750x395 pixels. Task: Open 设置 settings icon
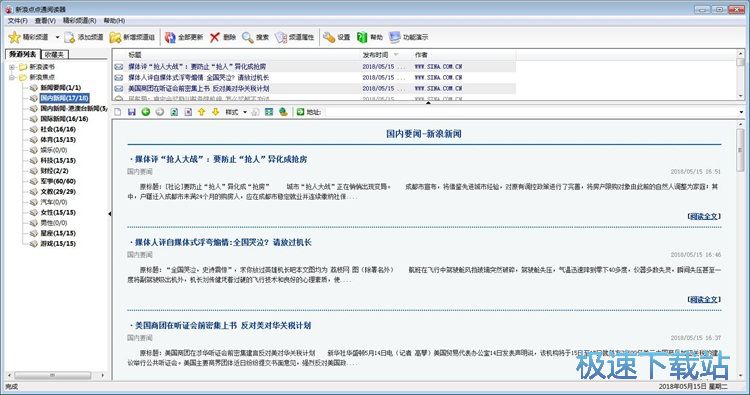pos(329,37)
